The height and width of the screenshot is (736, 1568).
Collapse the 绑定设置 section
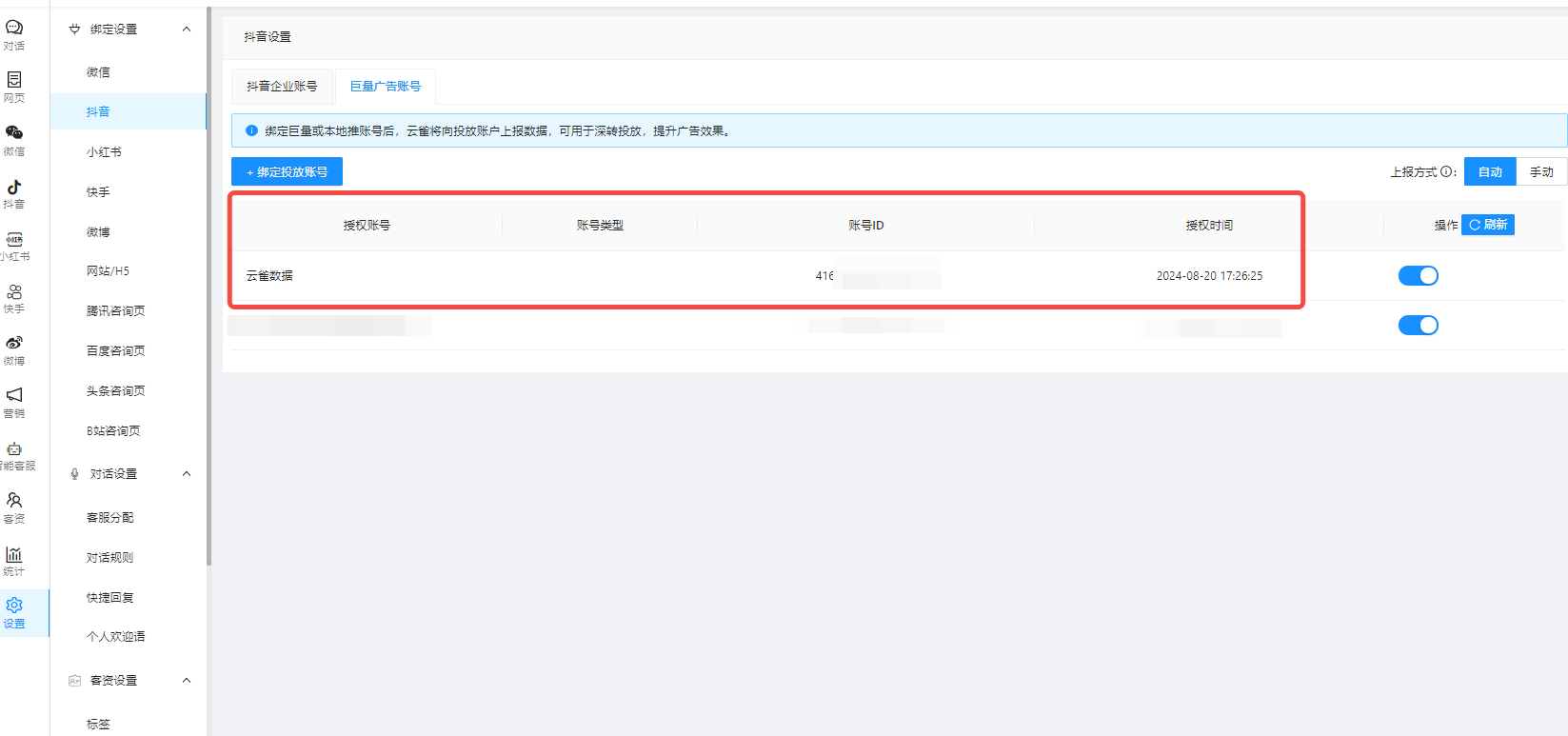point(187,30)
